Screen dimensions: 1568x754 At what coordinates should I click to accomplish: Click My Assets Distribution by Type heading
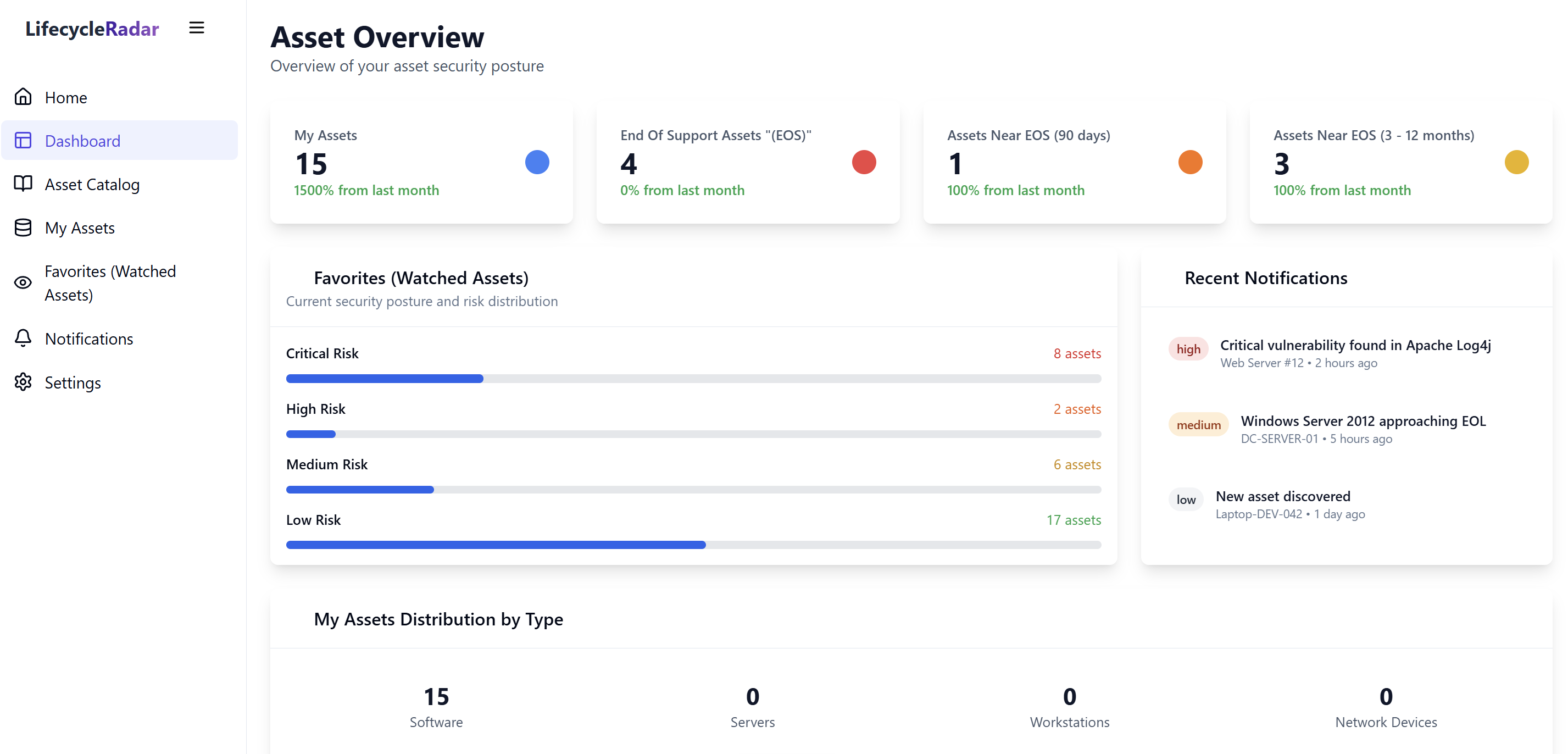pyautogui.click(x=438, y=619)
